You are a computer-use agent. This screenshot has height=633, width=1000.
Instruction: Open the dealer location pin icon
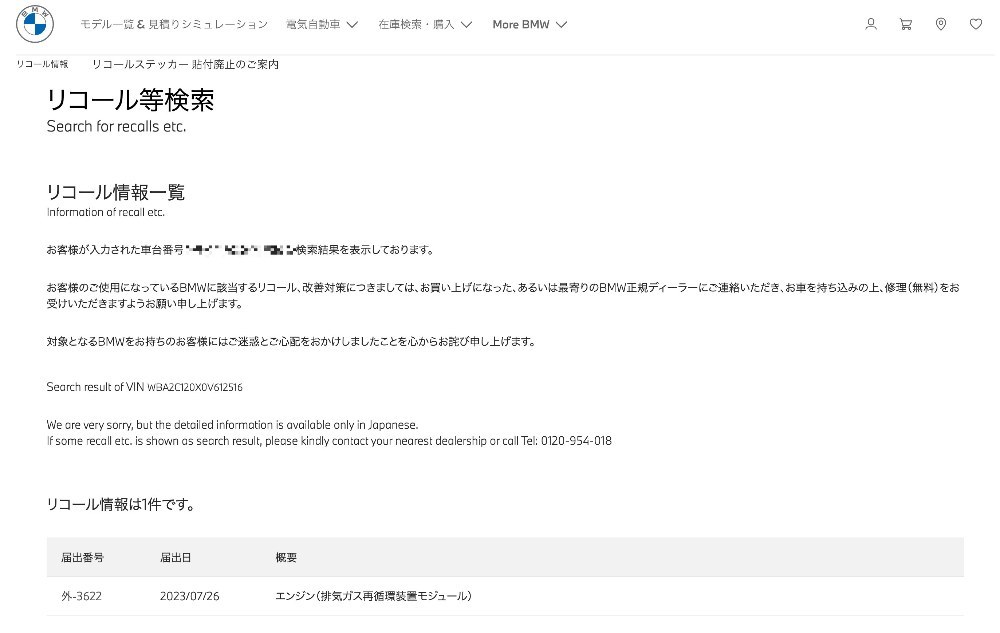coord(941,24)
